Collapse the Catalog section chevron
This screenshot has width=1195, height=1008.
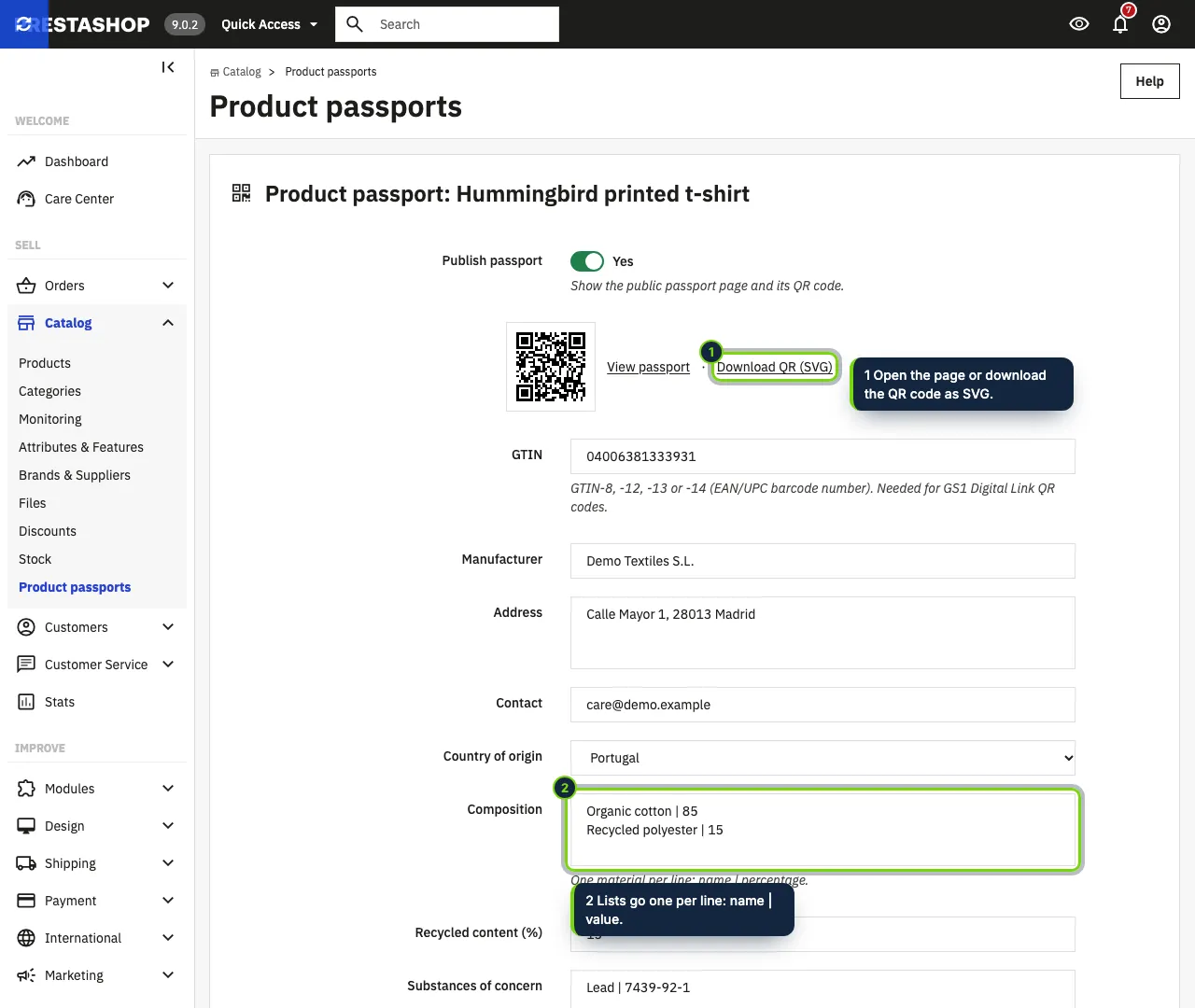point(168,323)
